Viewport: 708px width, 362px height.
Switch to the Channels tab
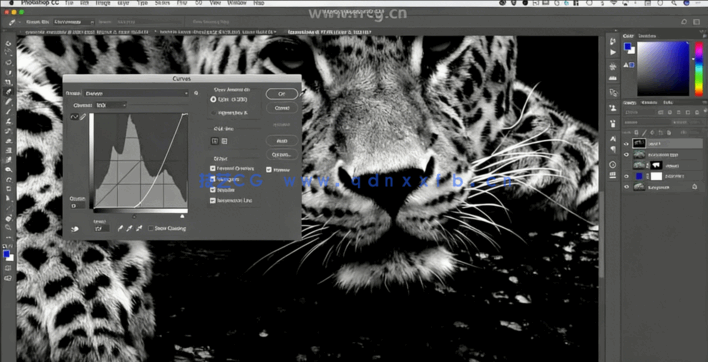point(649,102)
